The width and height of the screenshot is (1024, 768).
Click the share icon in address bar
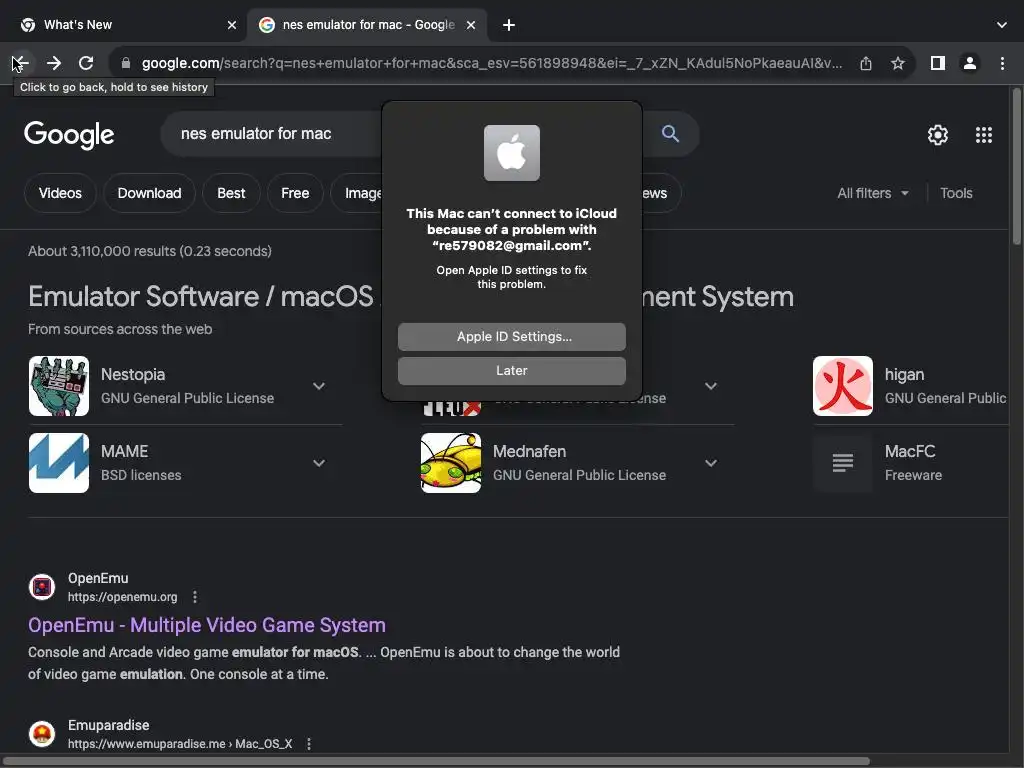pos(866,63)
